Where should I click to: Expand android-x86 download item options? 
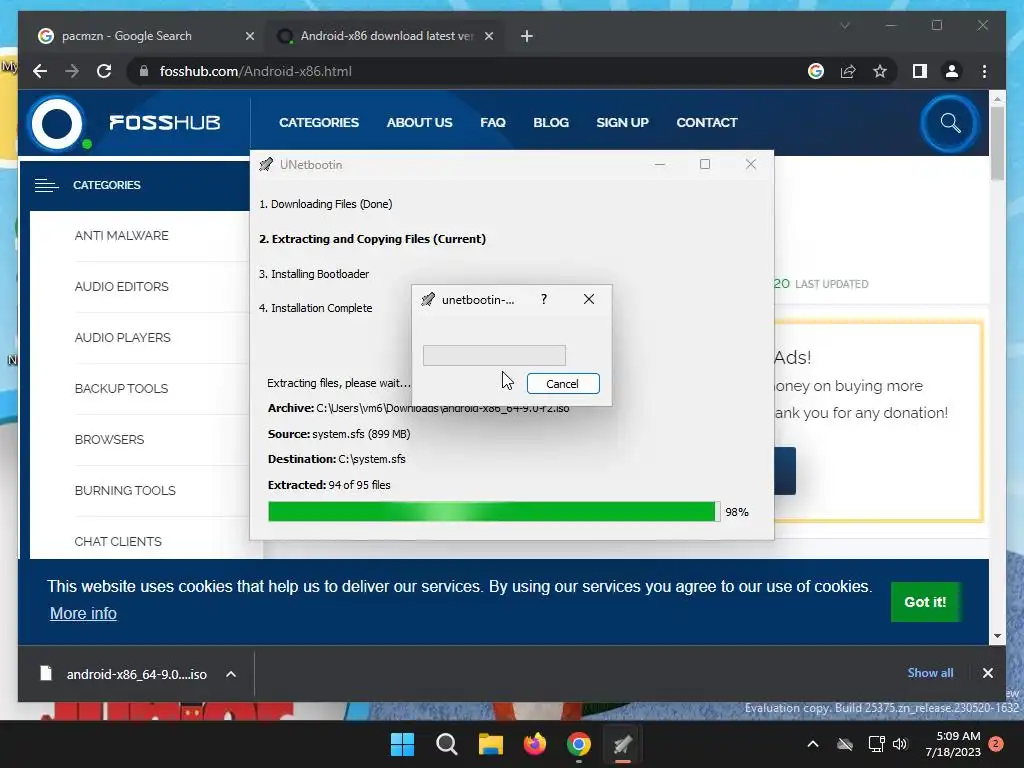(x=231, y=674)
